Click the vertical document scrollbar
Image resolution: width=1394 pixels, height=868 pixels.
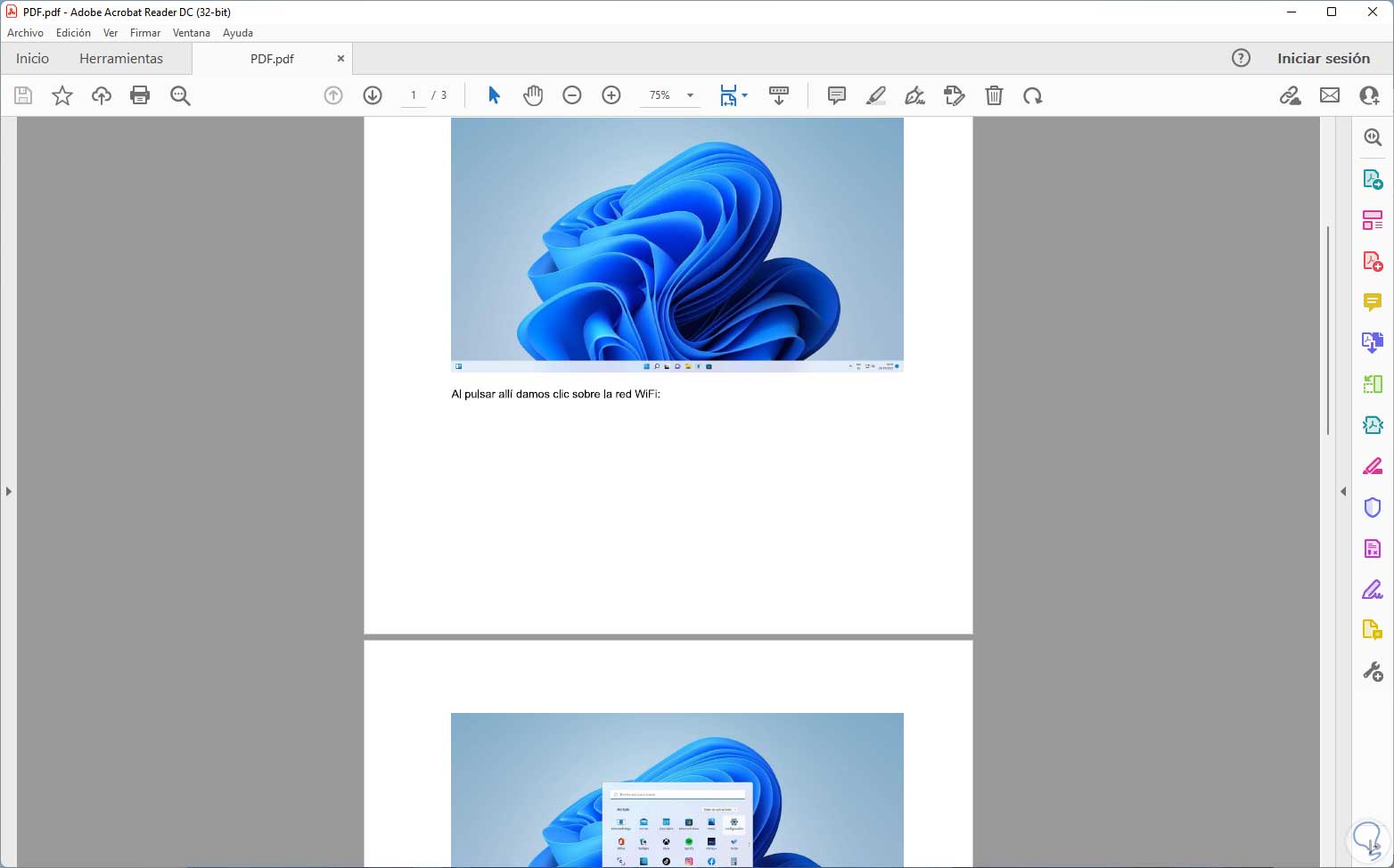click(1328, 330)
